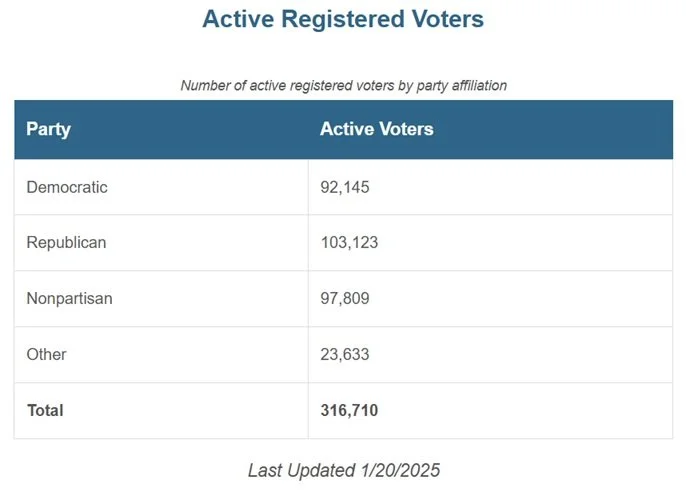Click the Other count 23,633
Image resolution: width=686 pixels, height=504 pixels.
pos(345,354)
